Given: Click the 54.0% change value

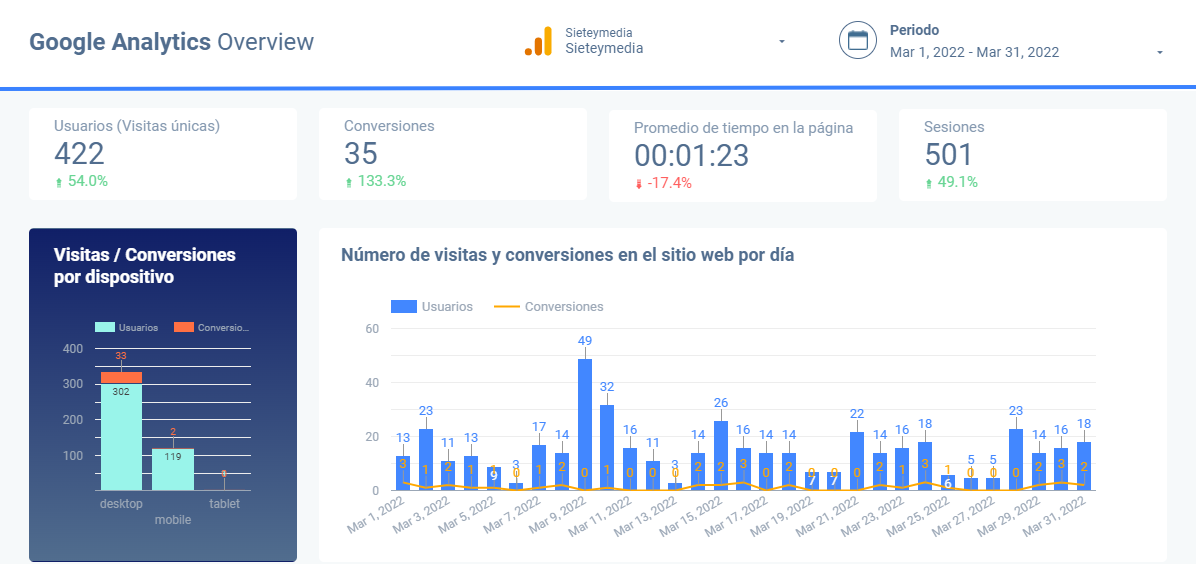Looking at the screenshot, I should [88, 182].
